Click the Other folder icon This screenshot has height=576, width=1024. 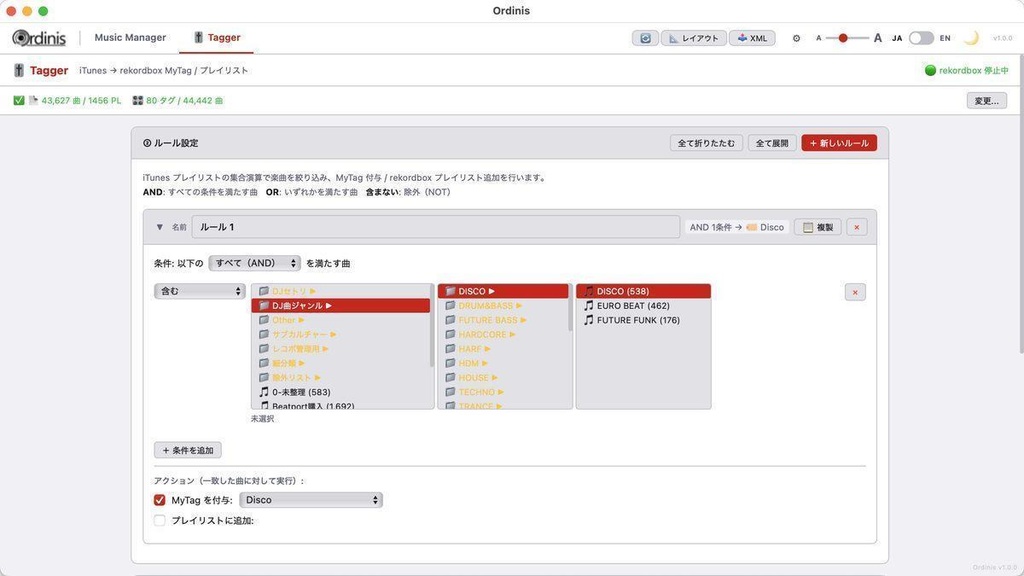tap(264, 320)
